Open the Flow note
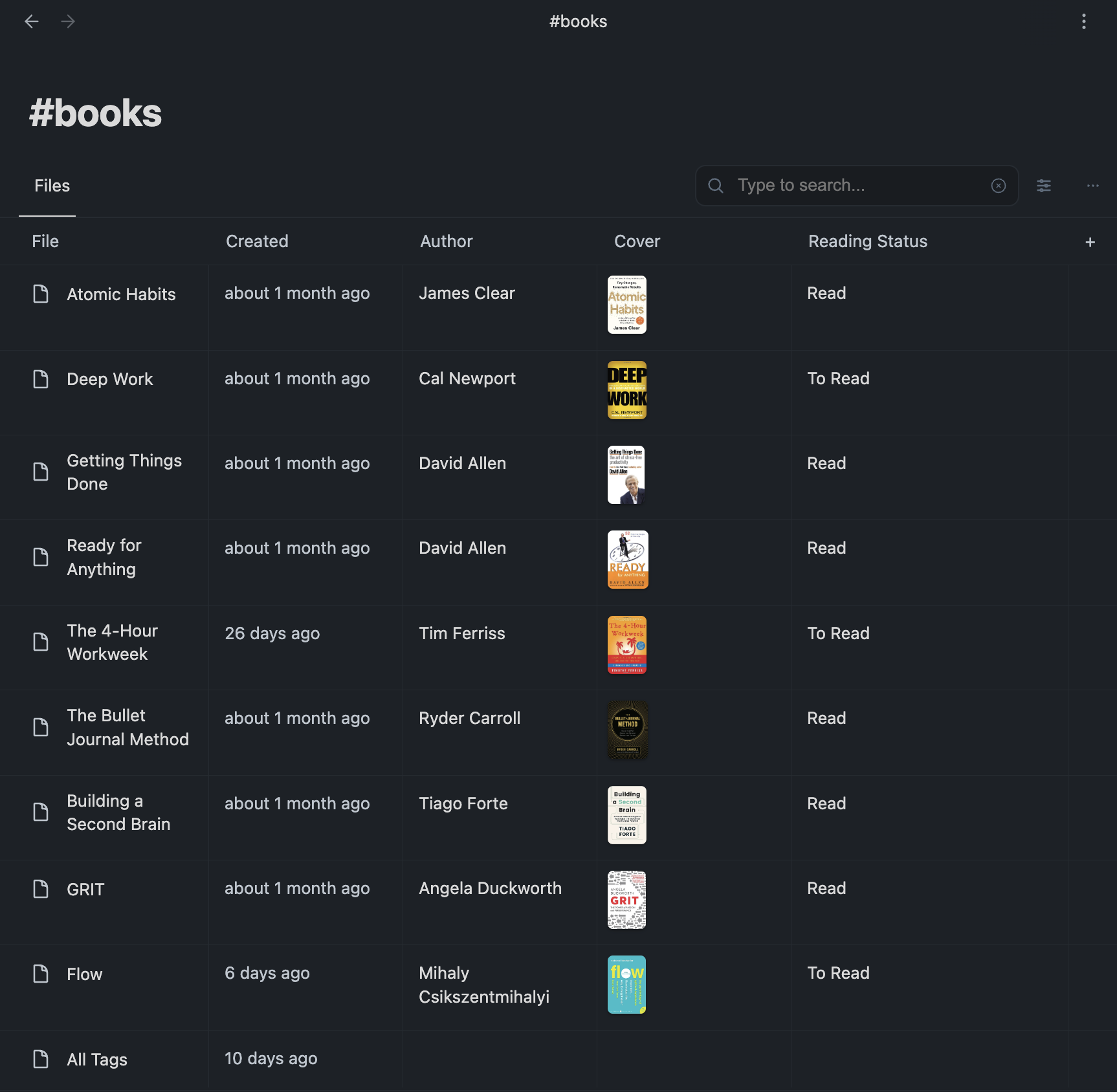 click(85, 974)
